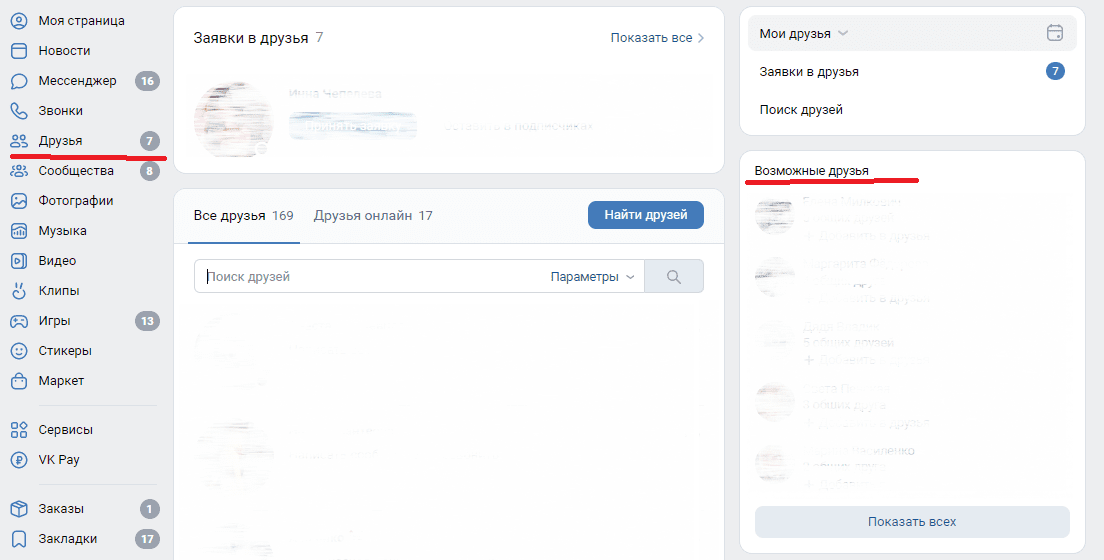1104x560 pixels.
Task: Click the Клипы label in sidebar
Action: tap(58, 290)
